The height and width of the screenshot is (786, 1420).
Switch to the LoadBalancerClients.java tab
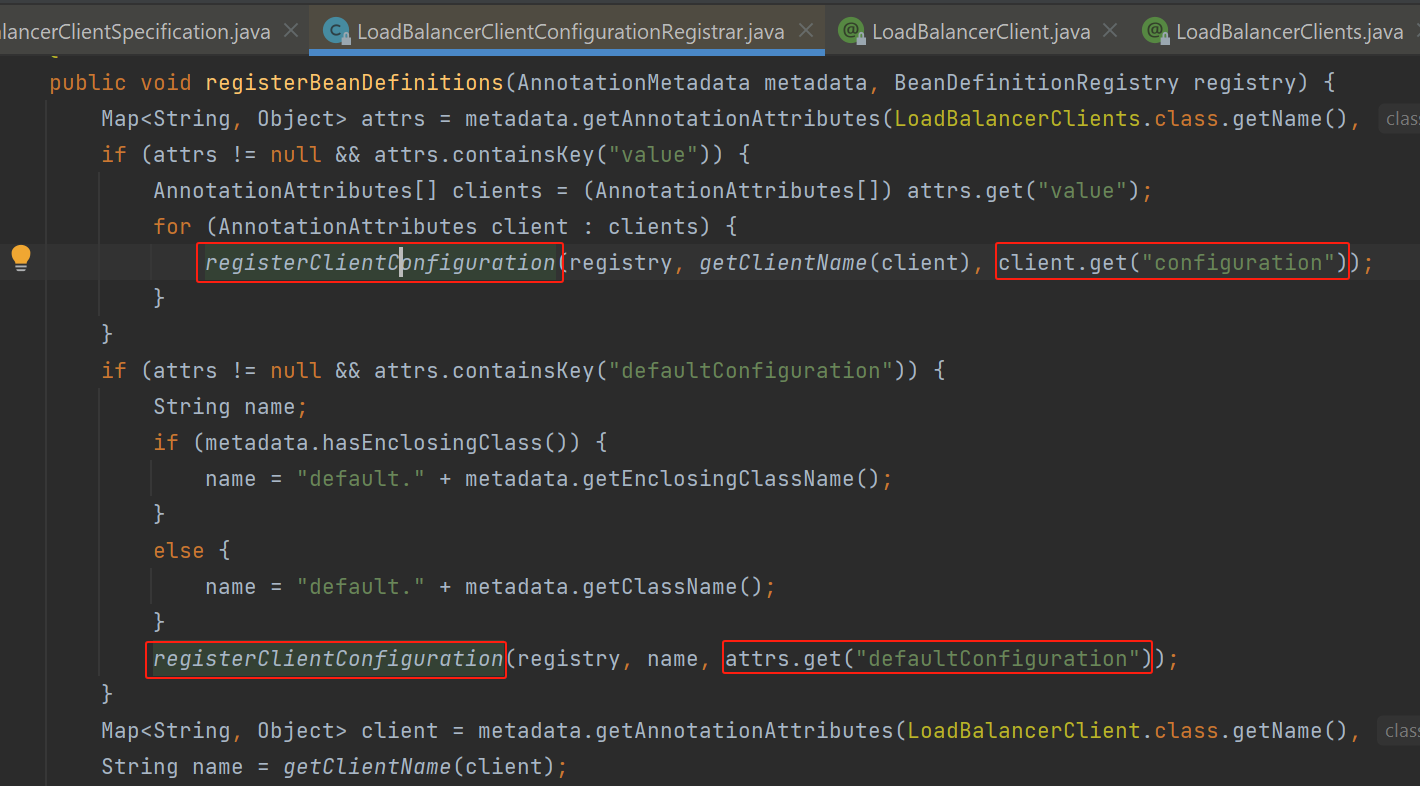[1289, 32]
